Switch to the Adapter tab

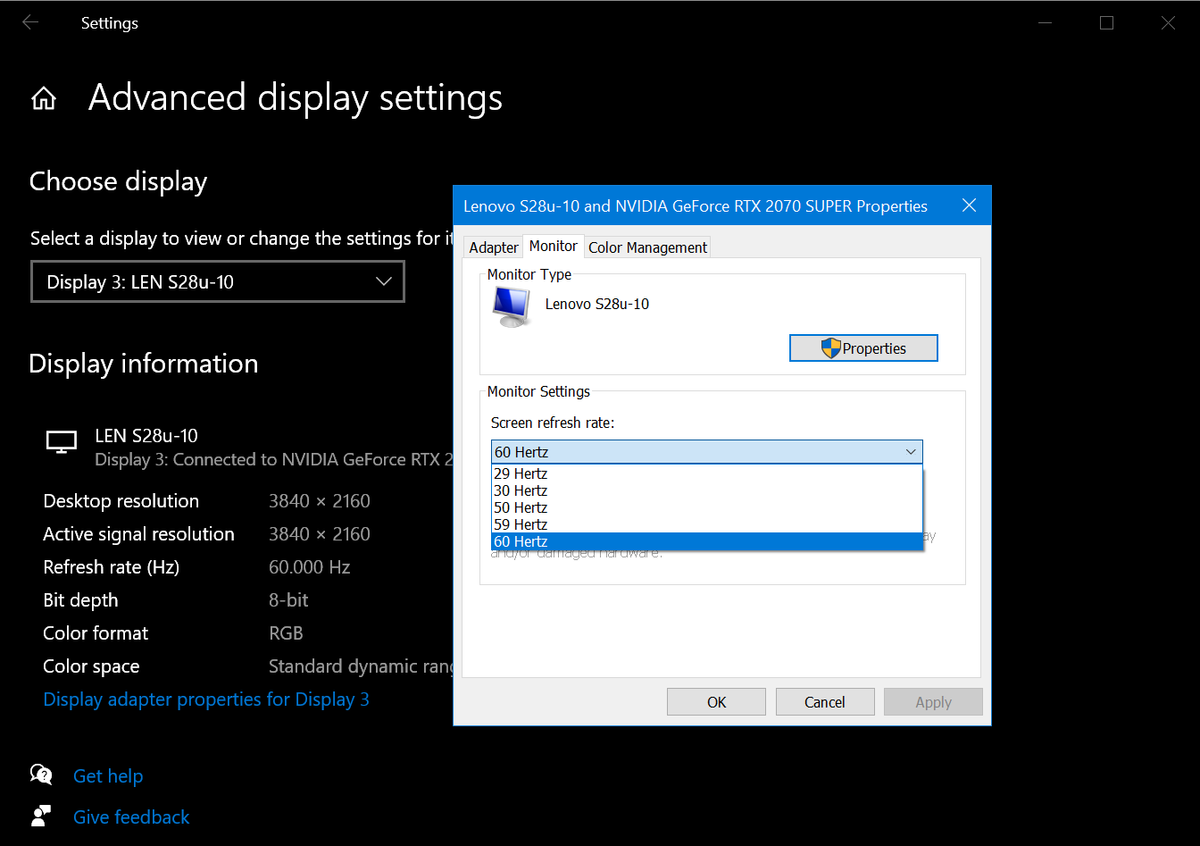pos(493,246)
